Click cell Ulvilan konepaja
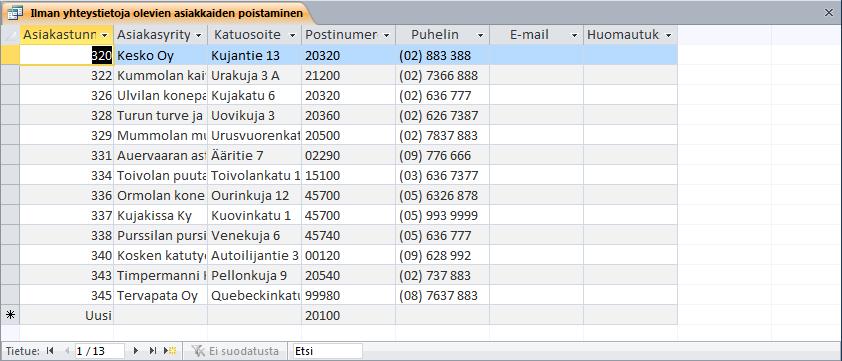This screenshot has width=842, height=361. coord(161,95)
